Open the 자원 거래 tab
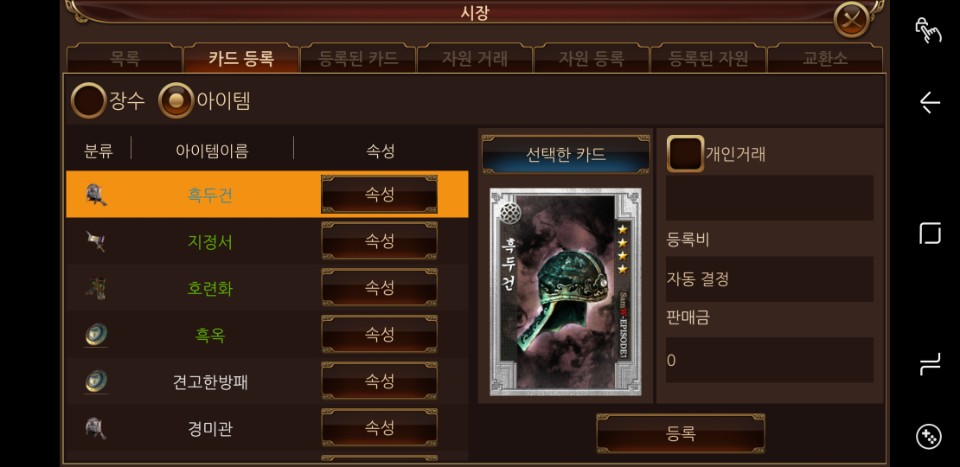Screen dimensions: 960x467 point(474,59)
